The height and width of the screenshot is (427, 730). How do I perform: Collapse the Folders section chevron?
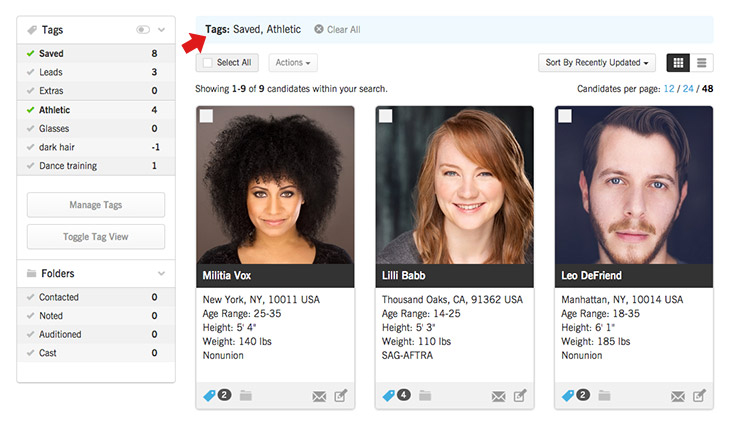pyautogui.click(x=161, y=273)
